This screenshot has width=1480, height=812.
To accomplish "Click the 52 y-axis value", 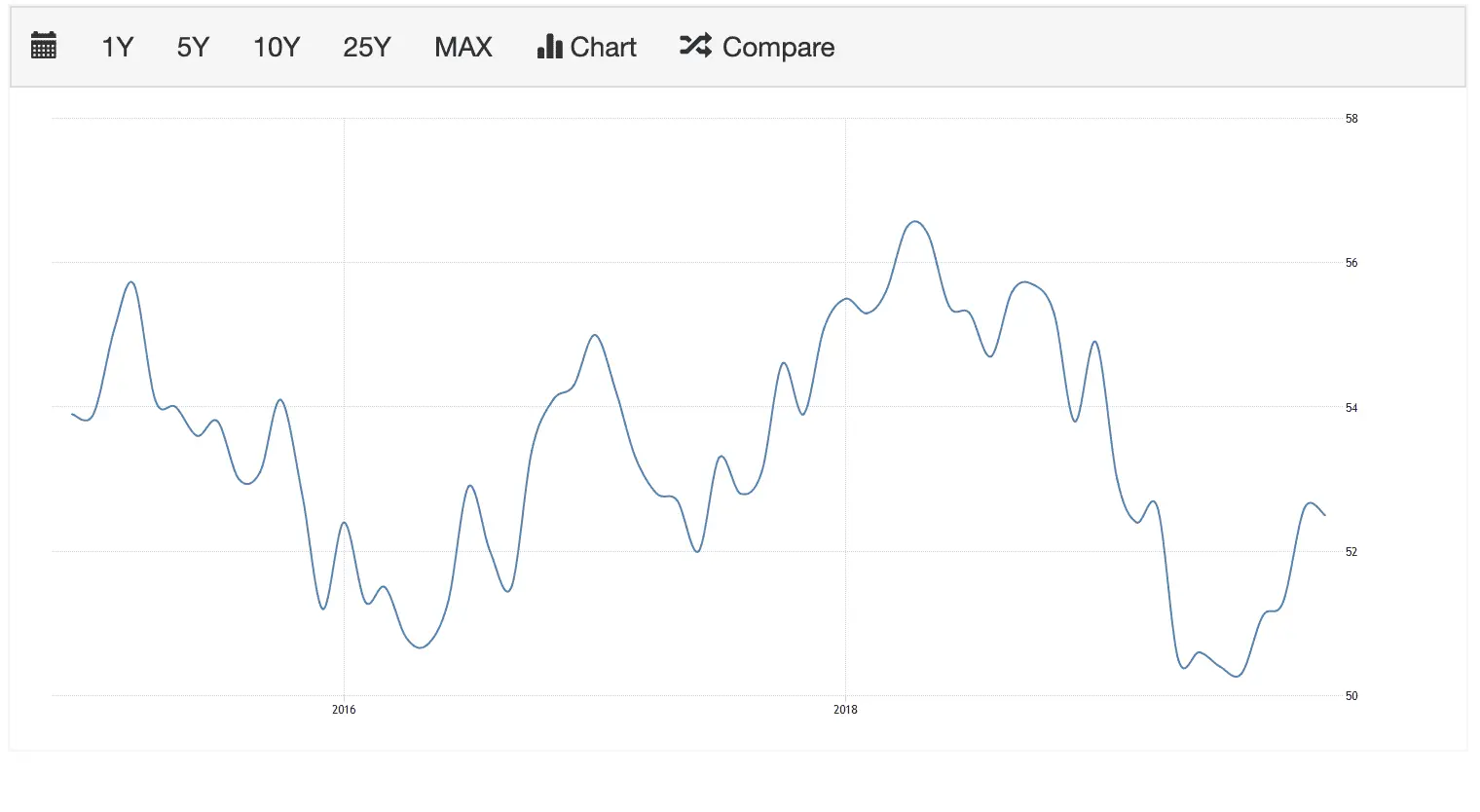I will click(x=1351, y=552).
